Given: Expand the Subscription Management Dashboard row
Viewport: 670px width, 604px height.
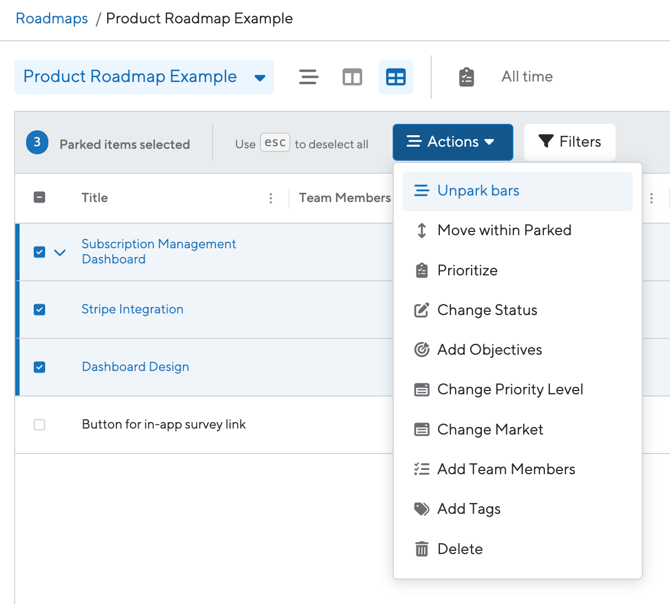Looking at the screenshot, I should click(60, 252).
